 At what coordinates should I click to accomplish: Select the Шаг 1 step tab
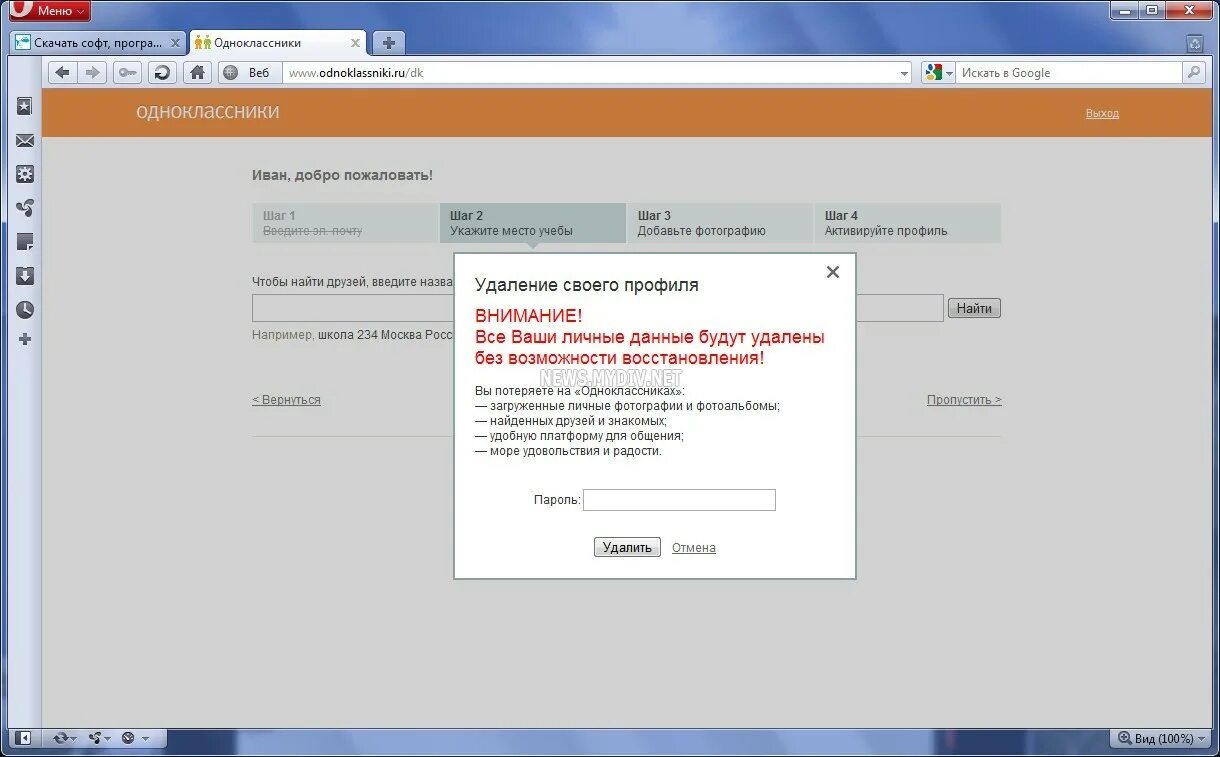click(346, 223)
